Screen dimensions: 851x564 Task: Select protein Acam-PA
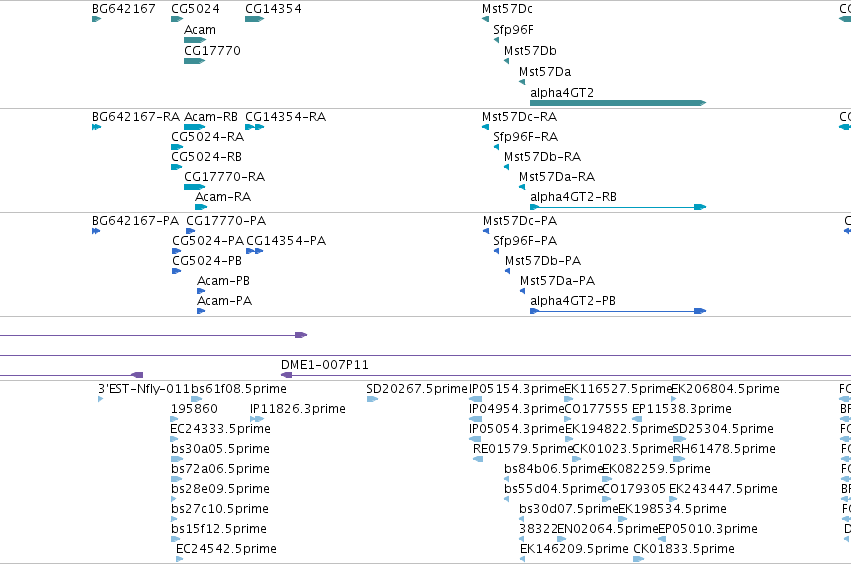(x=224, y=301)
